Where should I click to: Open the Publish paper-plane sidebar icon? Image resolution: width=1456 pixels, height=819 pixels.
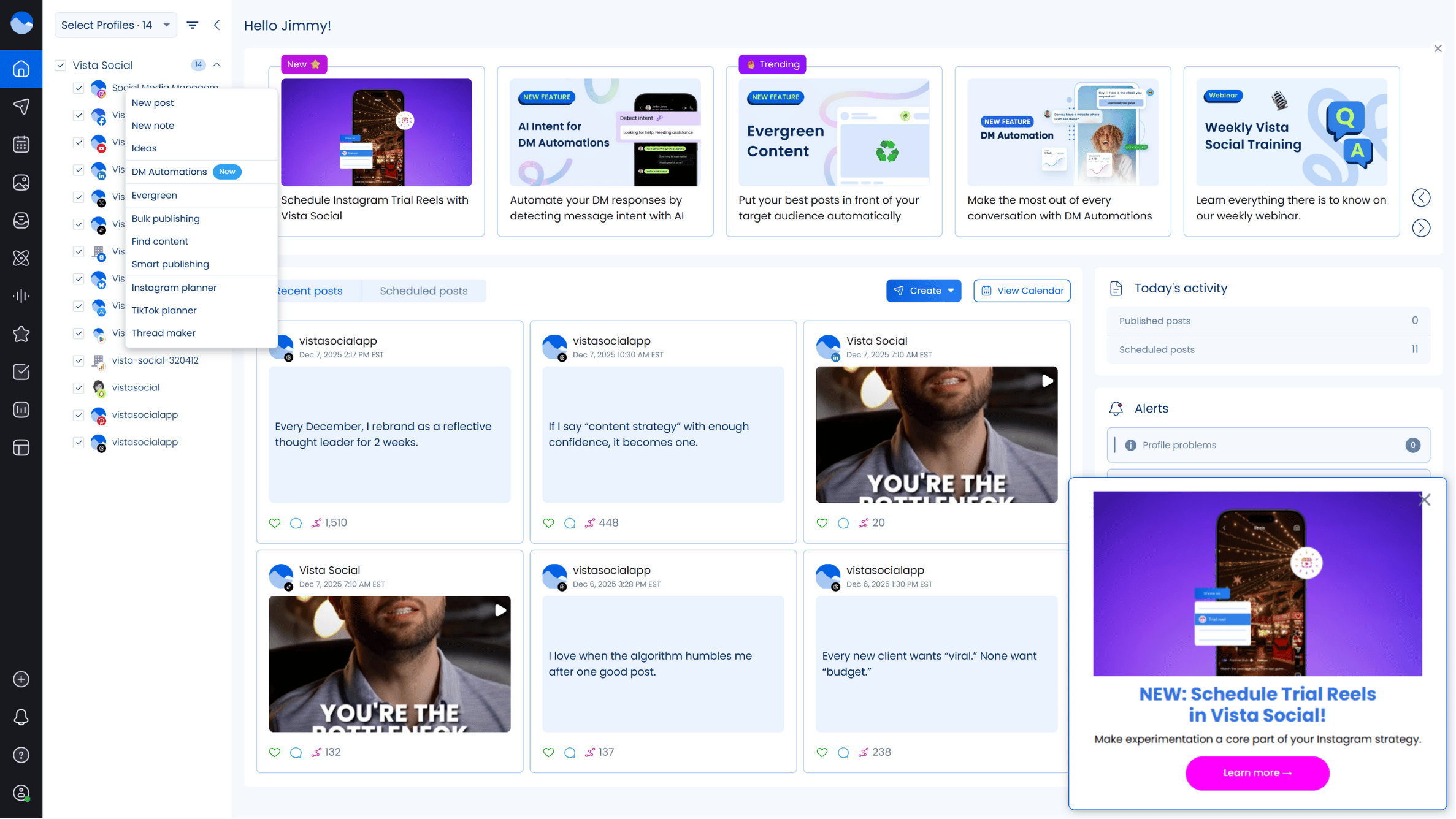[x=21, y=107]
